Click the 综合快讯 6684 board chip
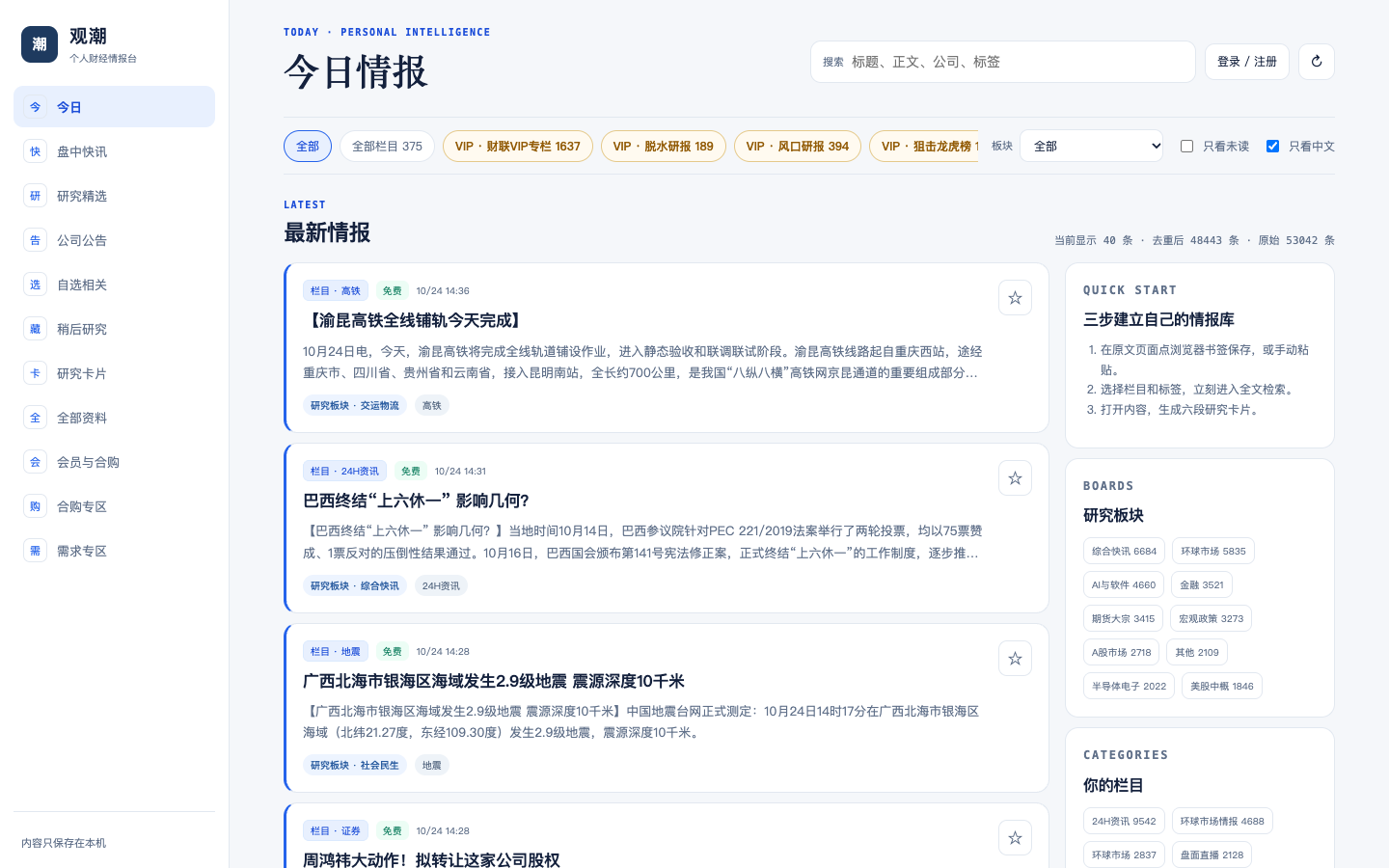Screen dimensions: 1389x868 pos(1124,552)
